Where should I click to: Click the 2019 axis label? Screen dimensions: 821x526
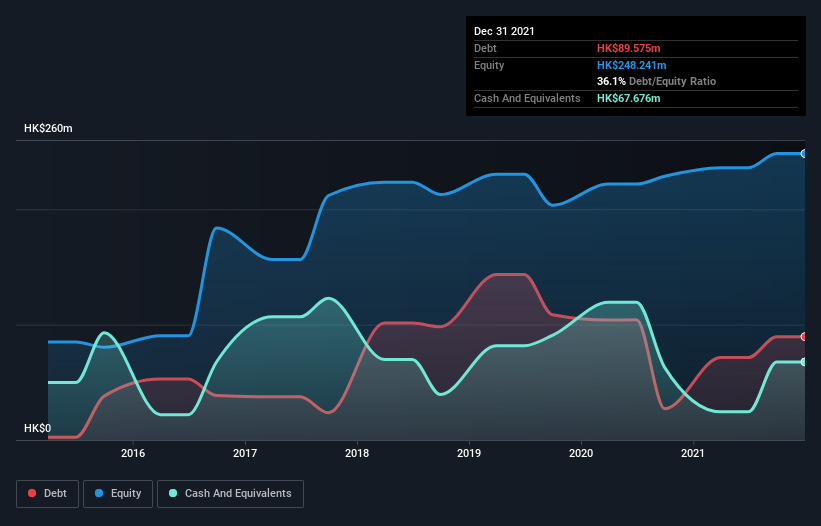(469, 453)
